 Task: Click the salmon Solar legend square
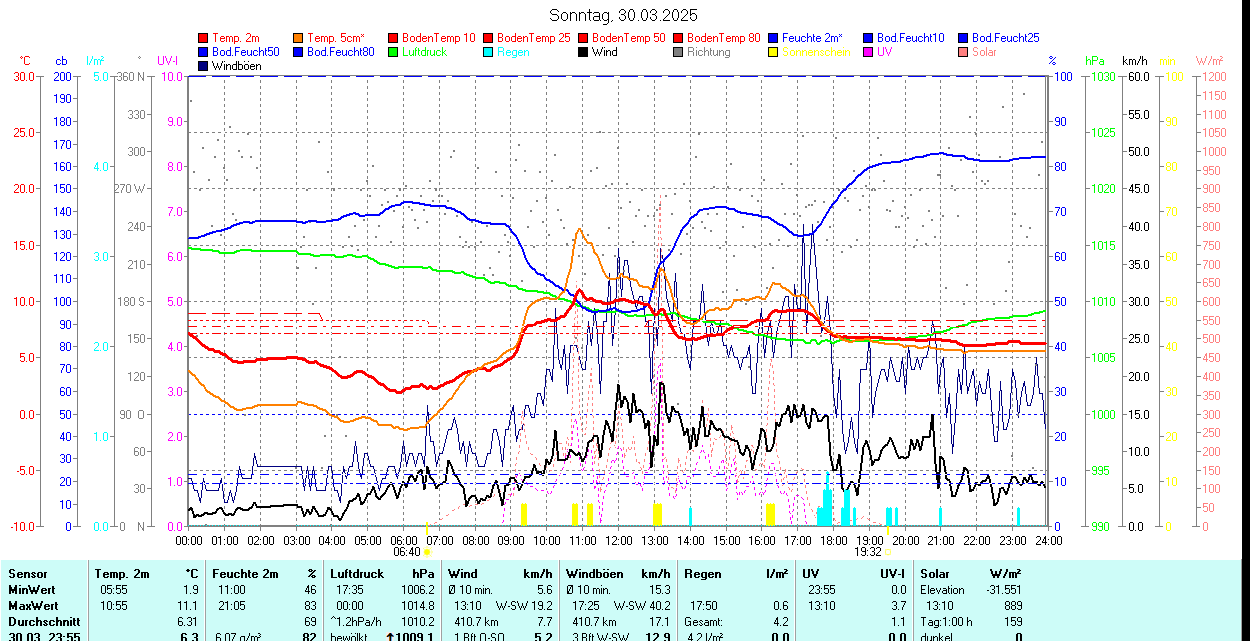964,52
